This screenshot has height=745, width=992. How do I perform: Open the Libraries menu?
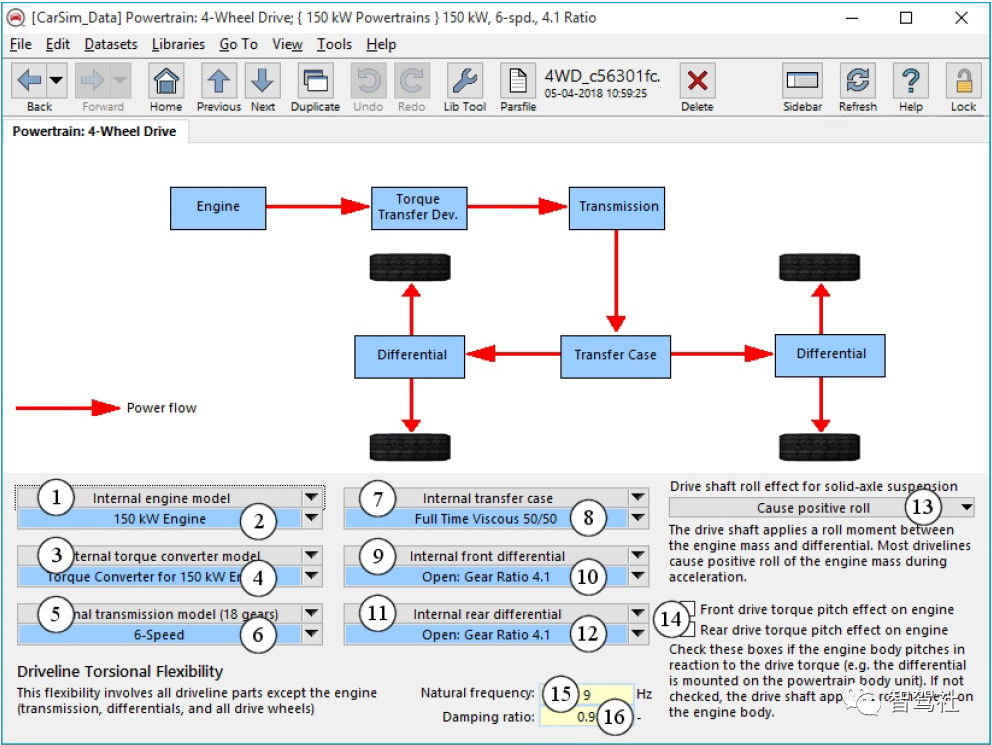click(178, 44)
